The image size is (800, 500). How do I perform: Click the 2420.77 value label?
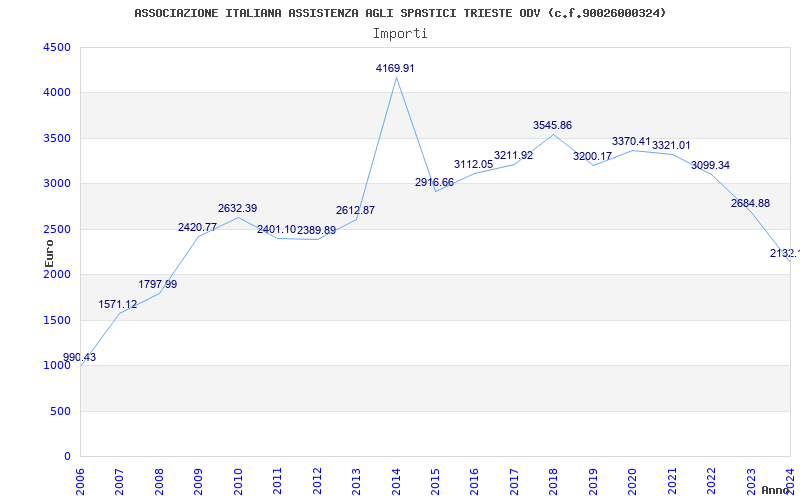197,228
